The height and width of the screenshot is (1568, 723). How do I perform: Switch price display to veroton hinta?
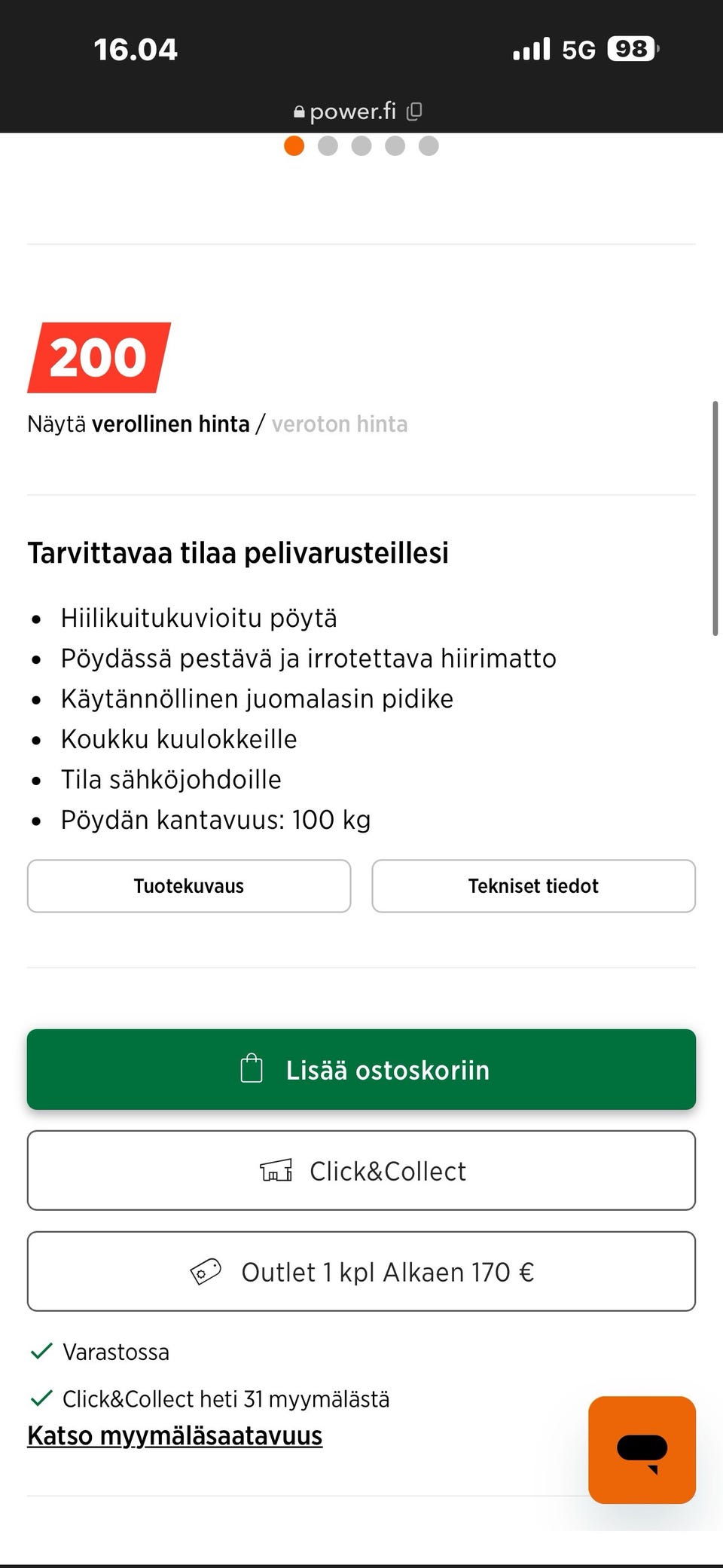[x=341, y=423]
